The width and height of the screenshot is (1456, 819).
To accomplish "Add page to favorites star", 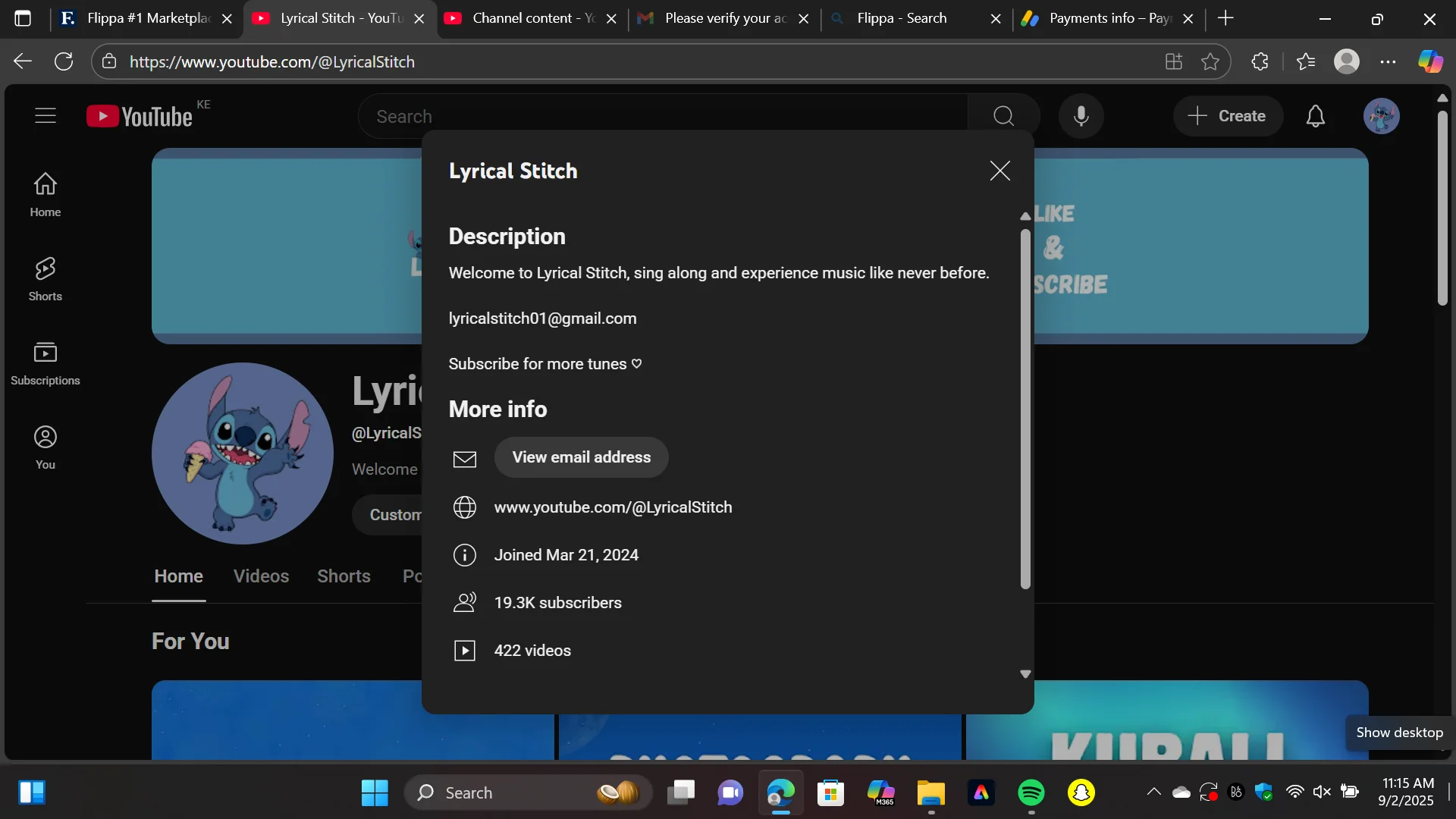I will point(1210,61).
